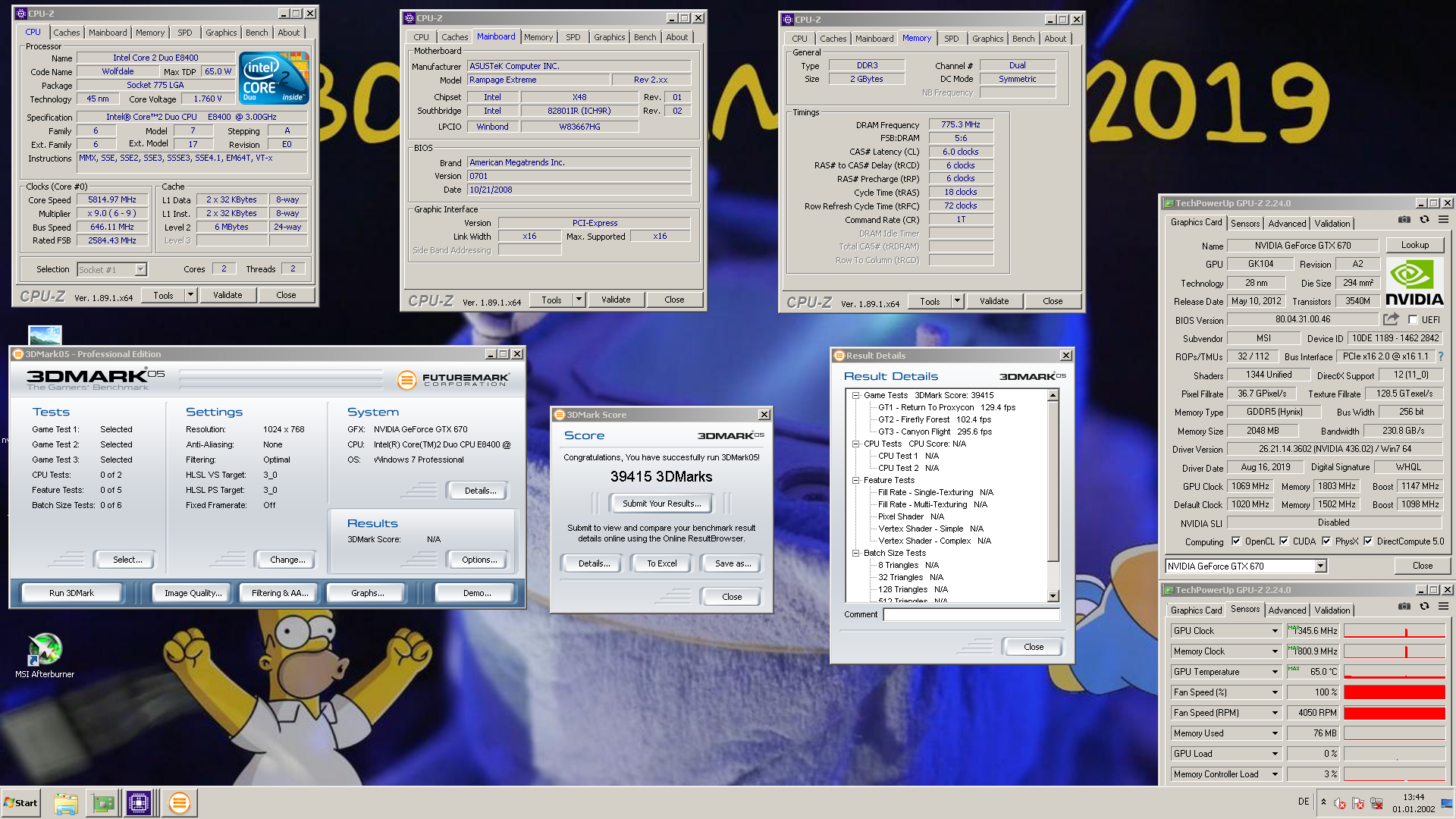This screenshot has height=819, width=1456.
Task: Open Tools dropdown arrow in CPU-Z CPU window
Action: (x=191, y=295)
